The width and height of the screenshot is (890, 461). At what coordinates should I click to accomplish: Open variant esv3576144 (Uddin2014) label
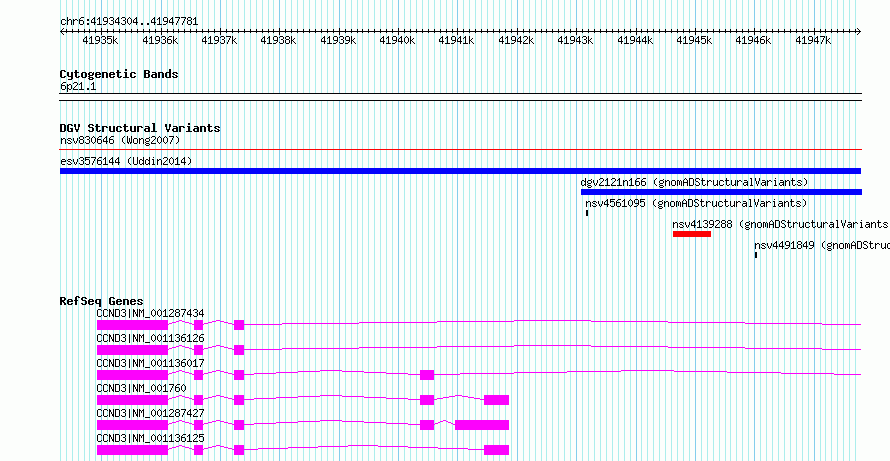[x=126, y=161]
